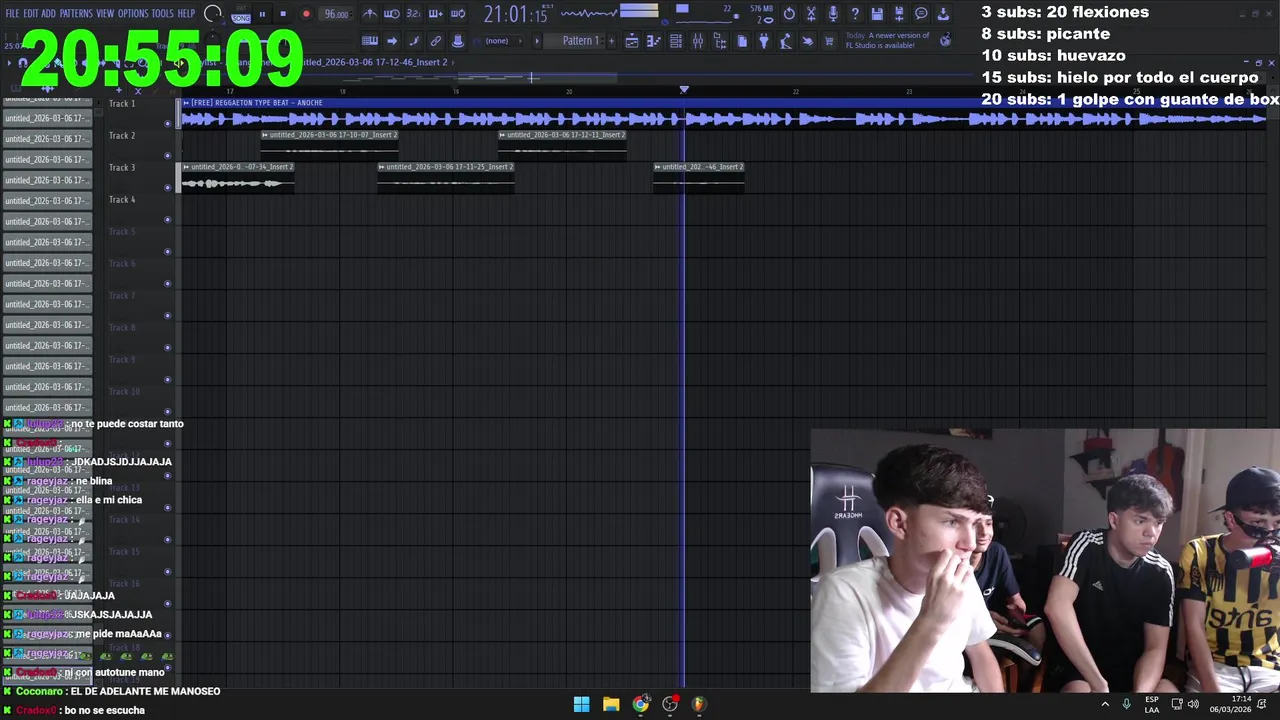Toggle note/clip grouping link icon
Viewport: 1280px width, 720px height.
pyautogui.click(x=435, y=41)
